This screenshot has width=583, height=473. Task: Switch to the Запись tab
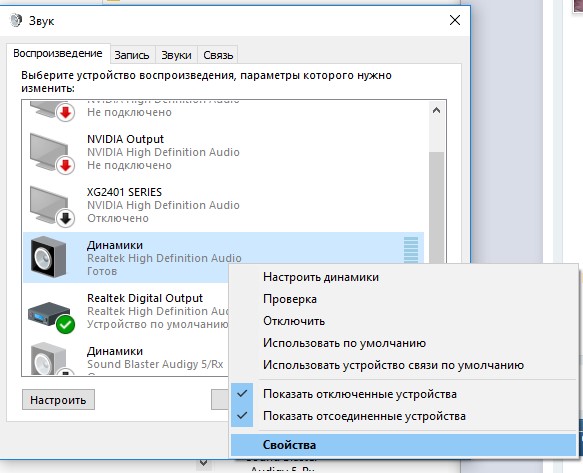(132, 55)
